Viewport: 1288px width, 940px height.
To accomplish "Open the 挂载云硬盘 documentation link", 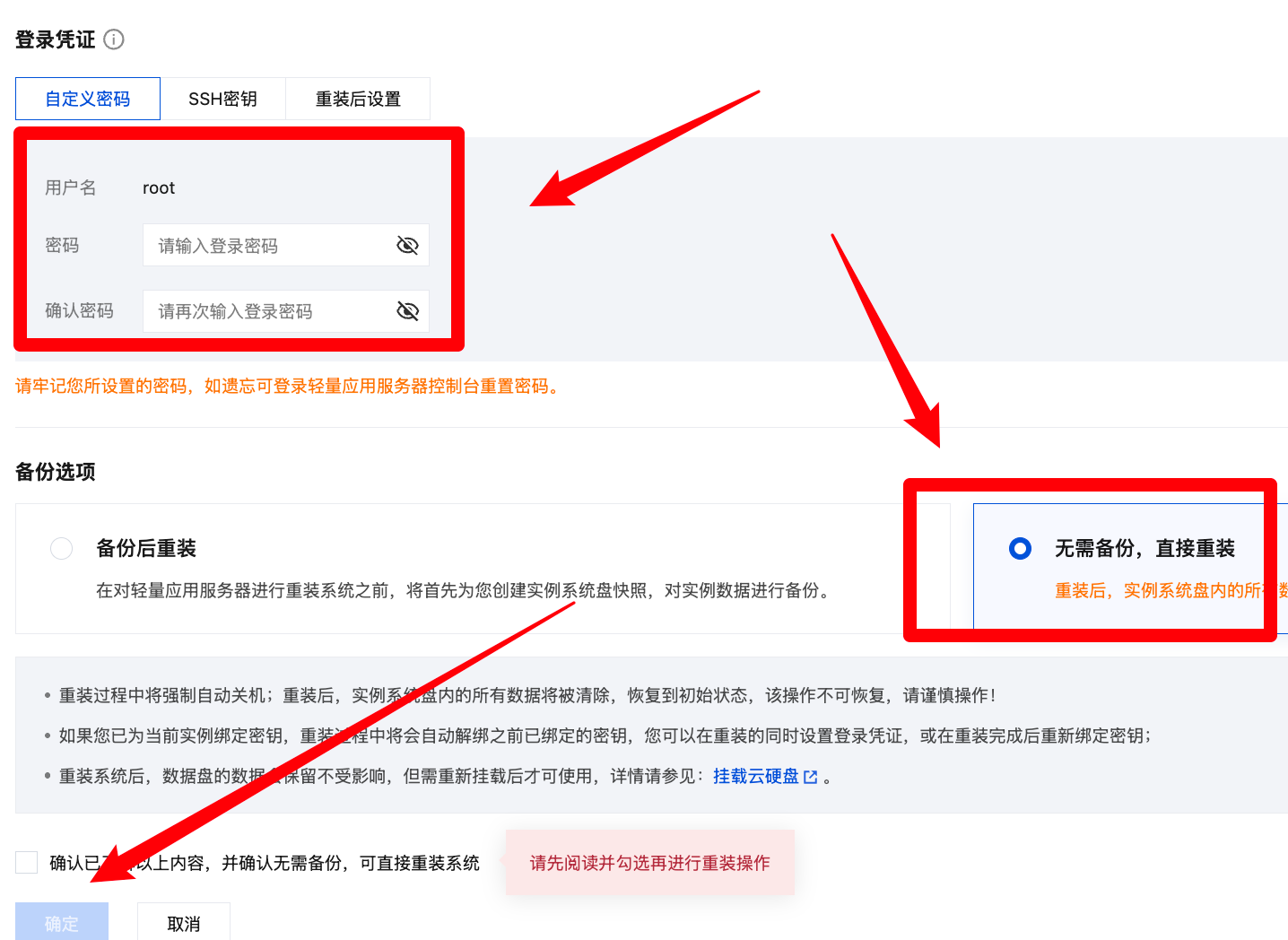I will coord(758,776).
